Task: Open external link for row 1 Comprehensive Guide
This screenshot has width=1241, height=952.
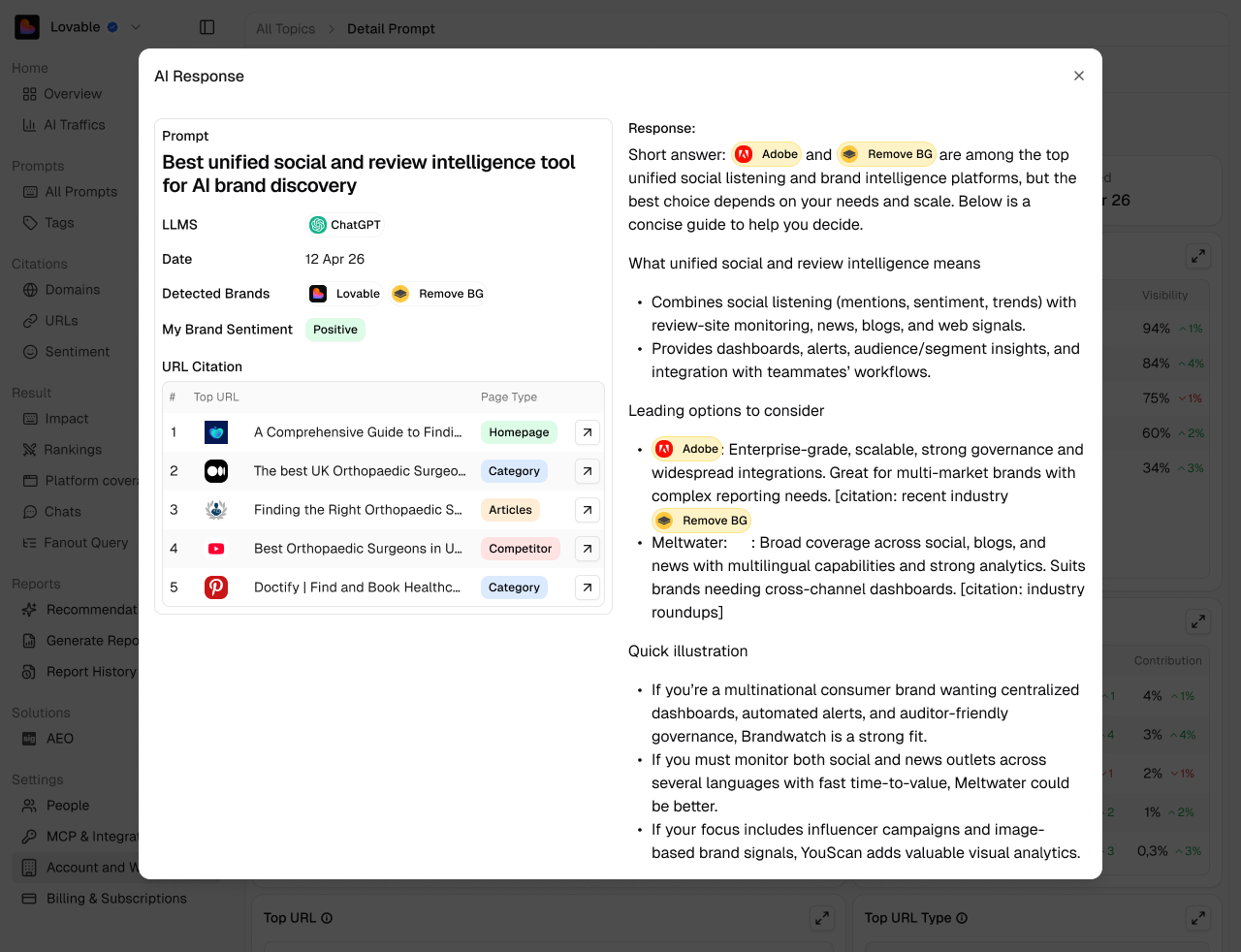Action: point(588,432)
